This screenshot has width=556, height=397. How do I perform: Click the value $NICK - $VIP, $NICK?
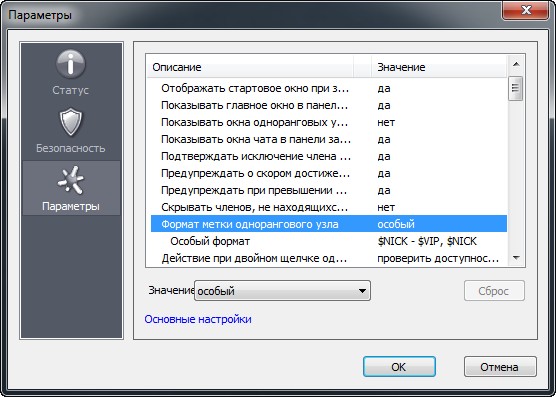[x=427, y=241]
